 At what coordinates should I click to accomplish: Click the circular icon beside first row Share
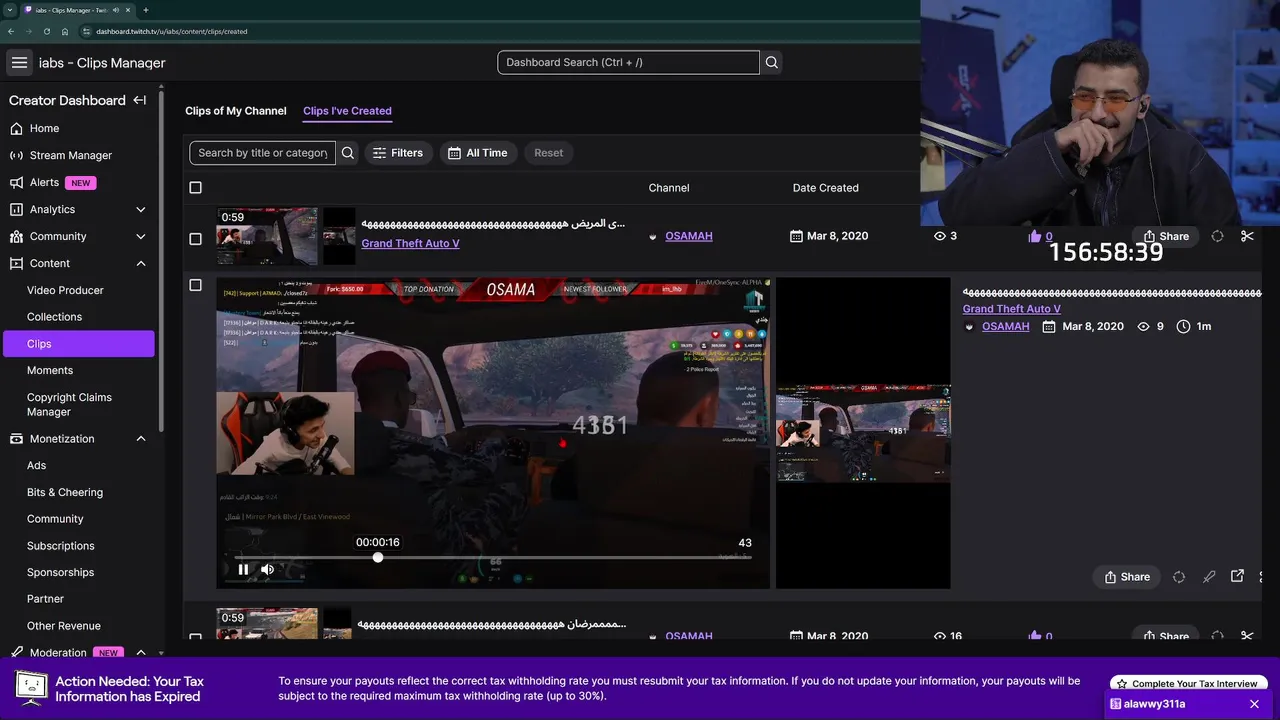[1217, 236]
